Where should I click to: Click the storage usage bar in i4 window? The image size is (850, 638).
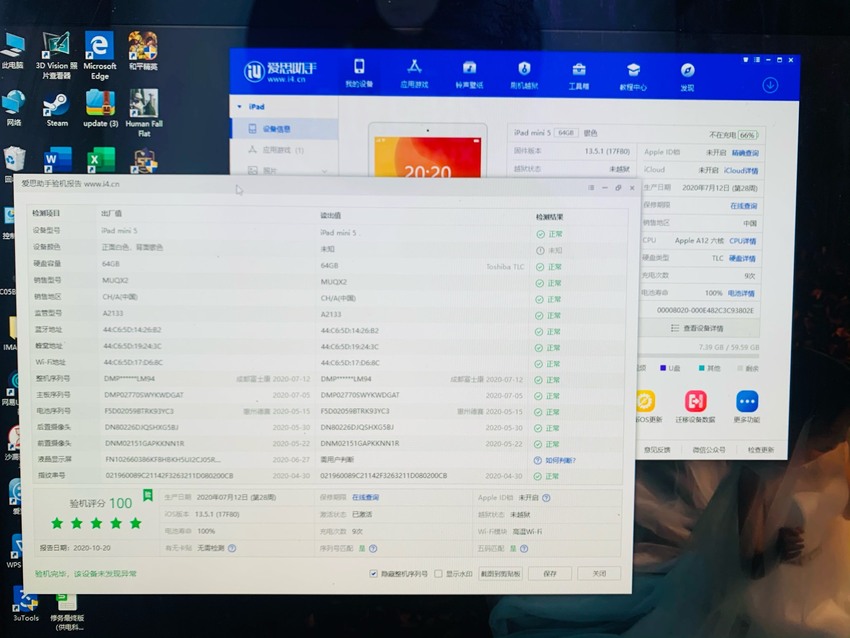coord(699,356)
